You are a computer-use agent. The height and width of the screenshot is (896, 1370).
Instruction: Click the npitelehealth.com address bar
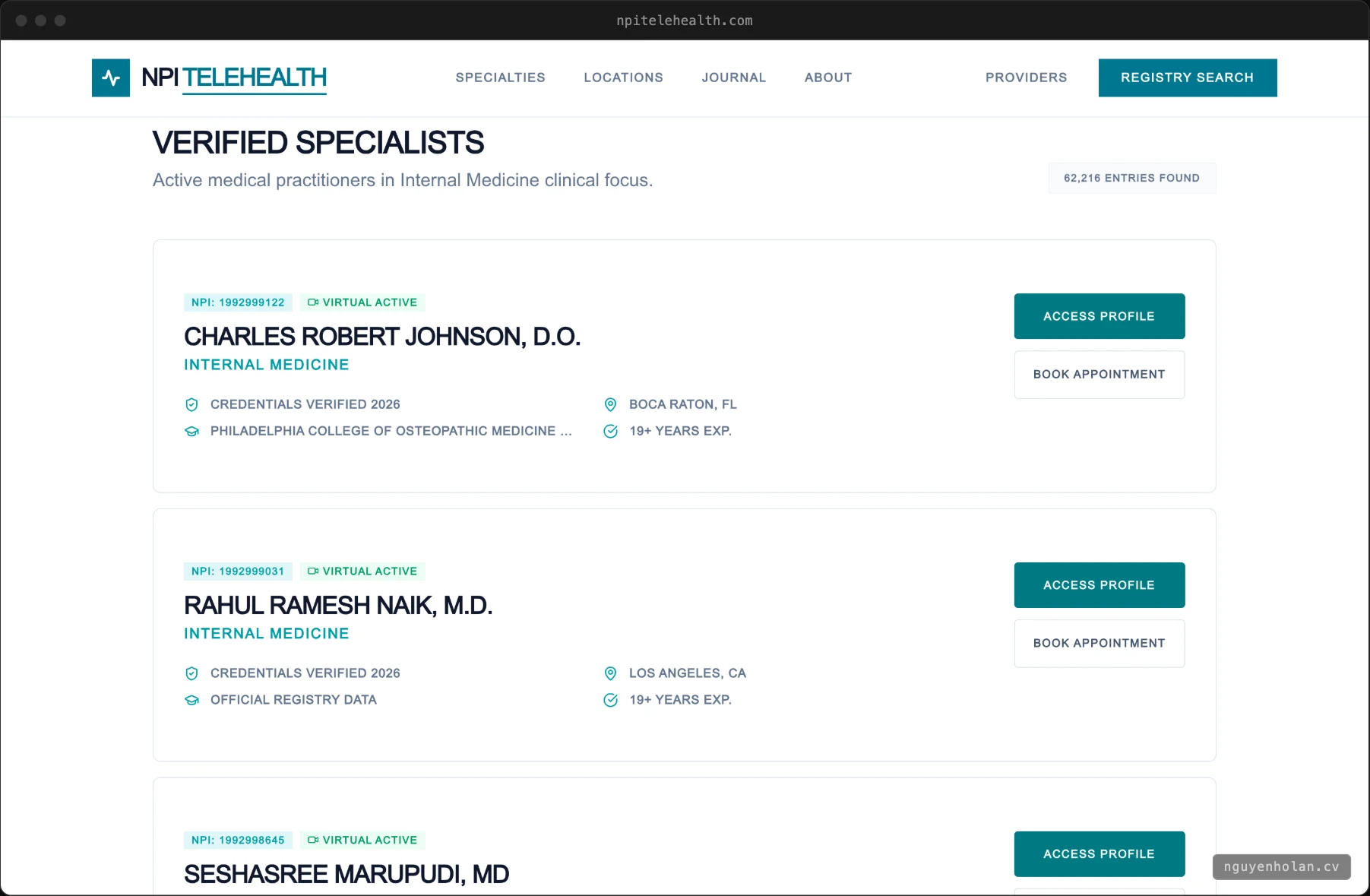[x=685, y=21]
